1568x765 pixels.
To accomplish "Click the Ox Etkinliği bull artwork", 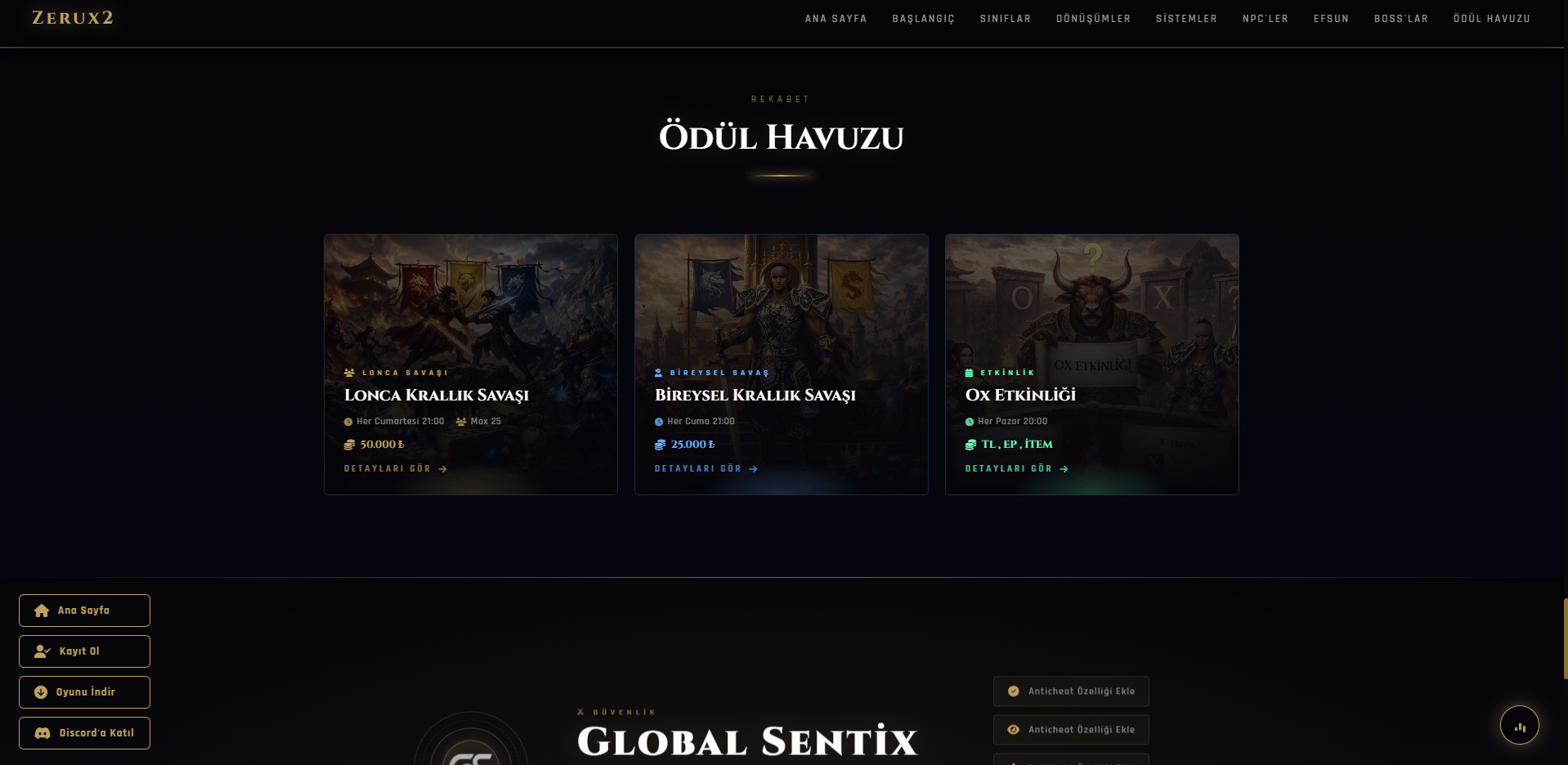I will pyautogui.click(x=1092, y=298).
